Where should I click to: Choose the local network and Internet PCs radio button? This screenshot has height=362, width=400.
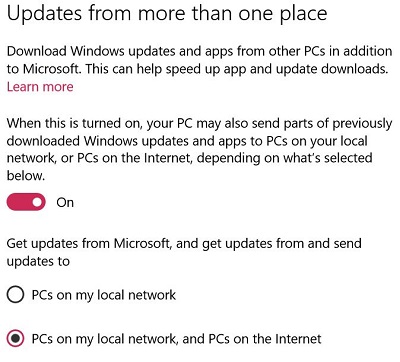15,339
